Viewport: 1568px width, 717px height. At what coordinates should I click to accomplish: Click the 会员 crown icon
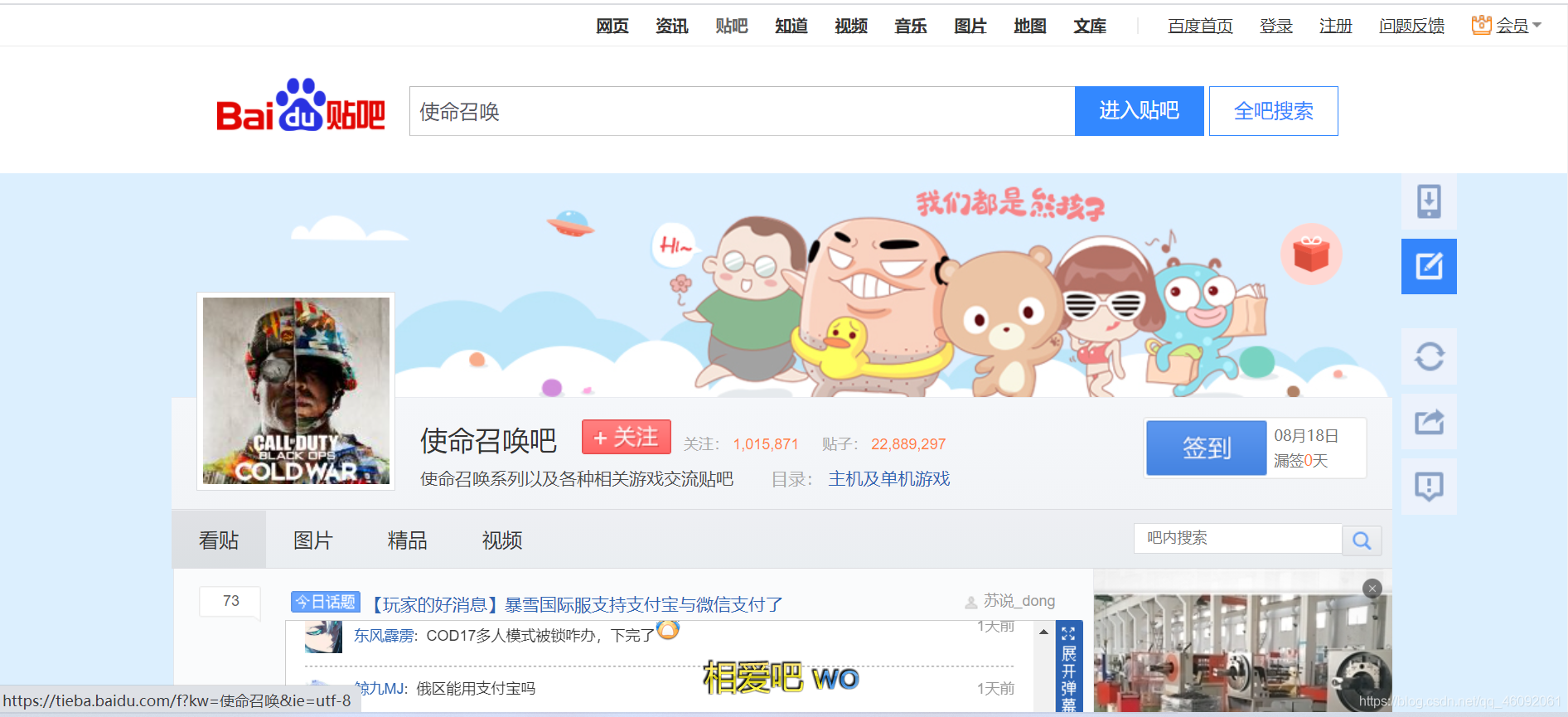[1481, 25]
